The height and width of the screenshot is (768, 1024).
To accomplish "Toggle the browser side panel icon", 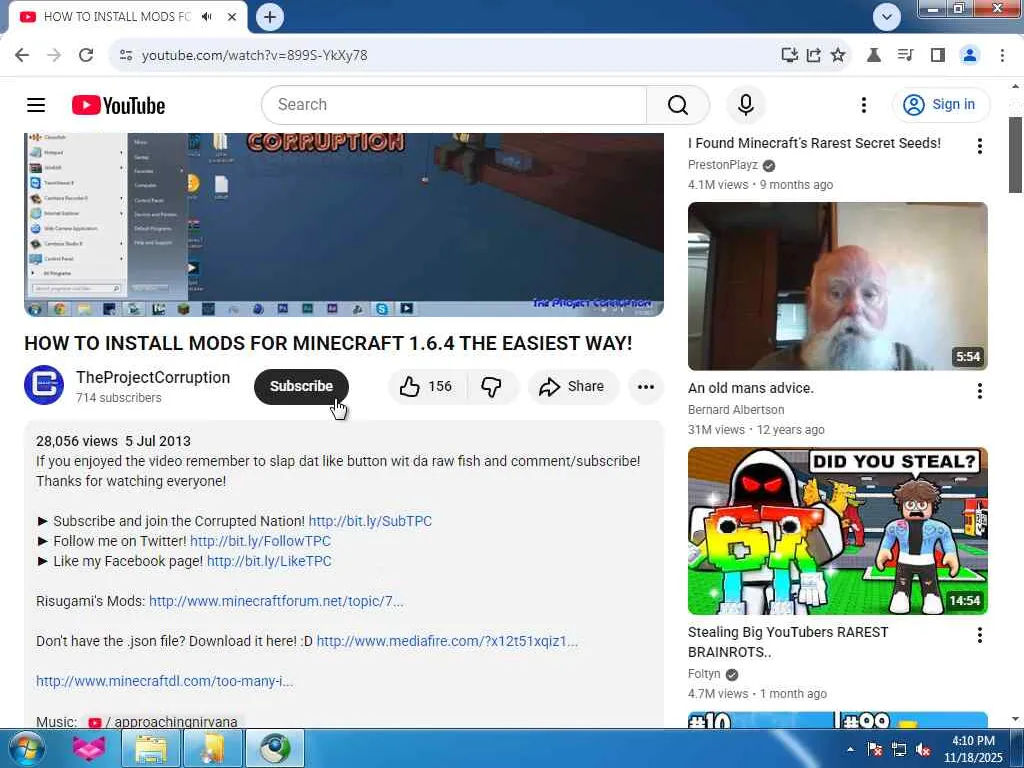I will coord(938,55).
